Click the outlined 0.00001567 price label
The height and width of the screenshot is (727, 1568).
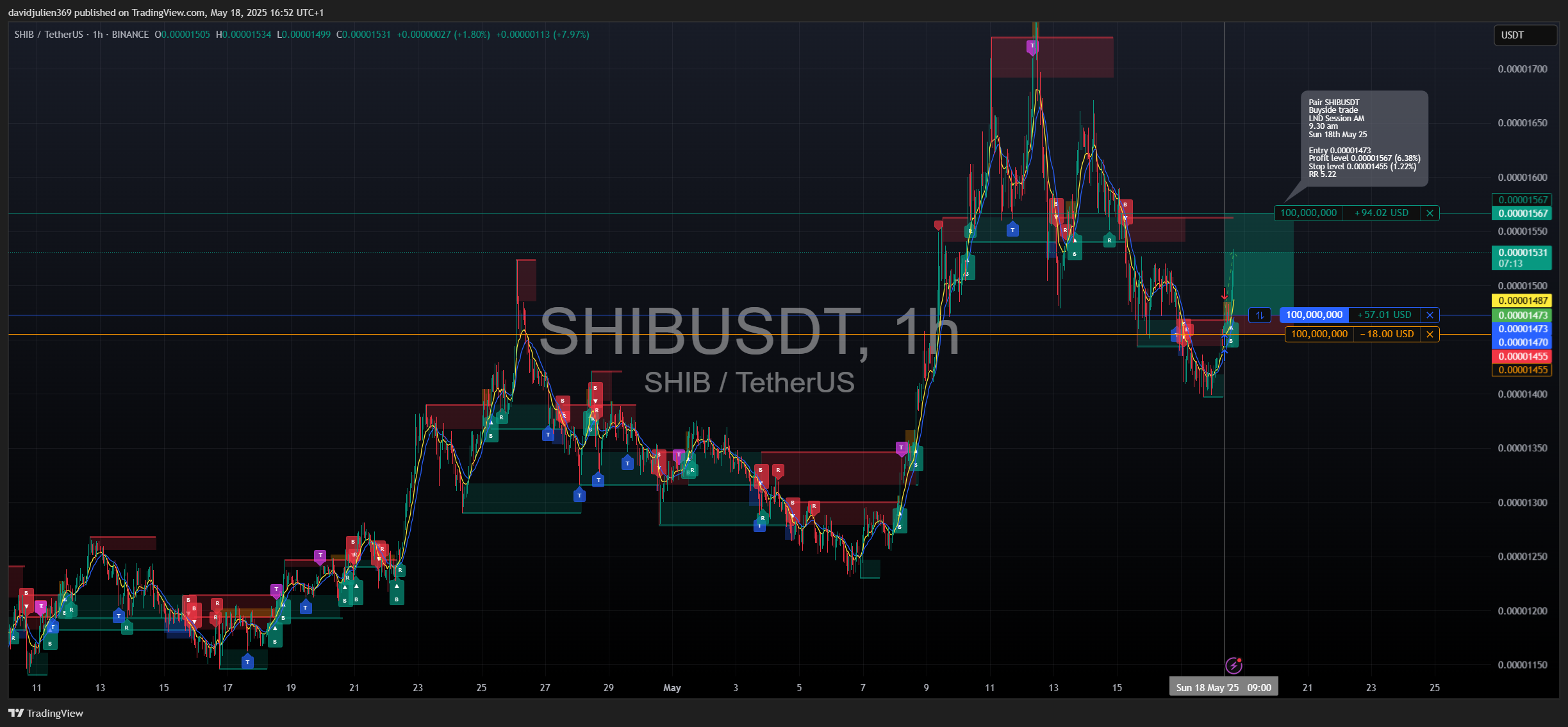click(1522, 200)
